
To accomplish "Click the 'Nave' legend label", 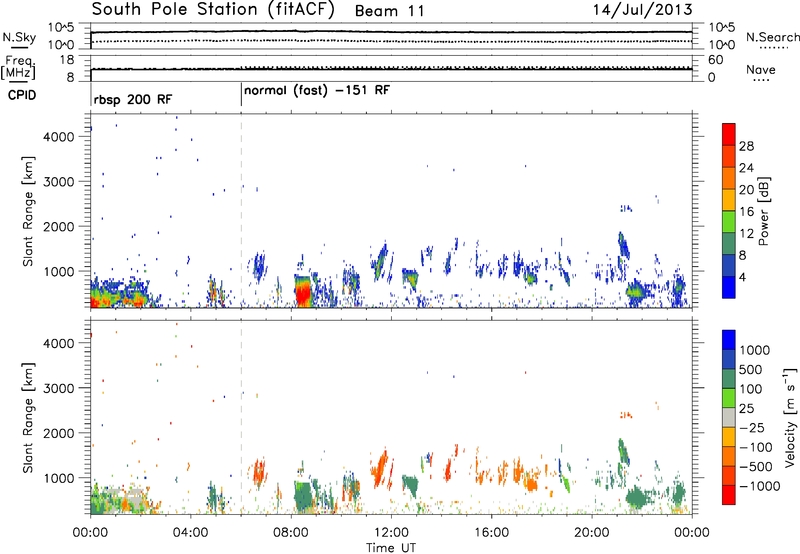I will 761,70.
